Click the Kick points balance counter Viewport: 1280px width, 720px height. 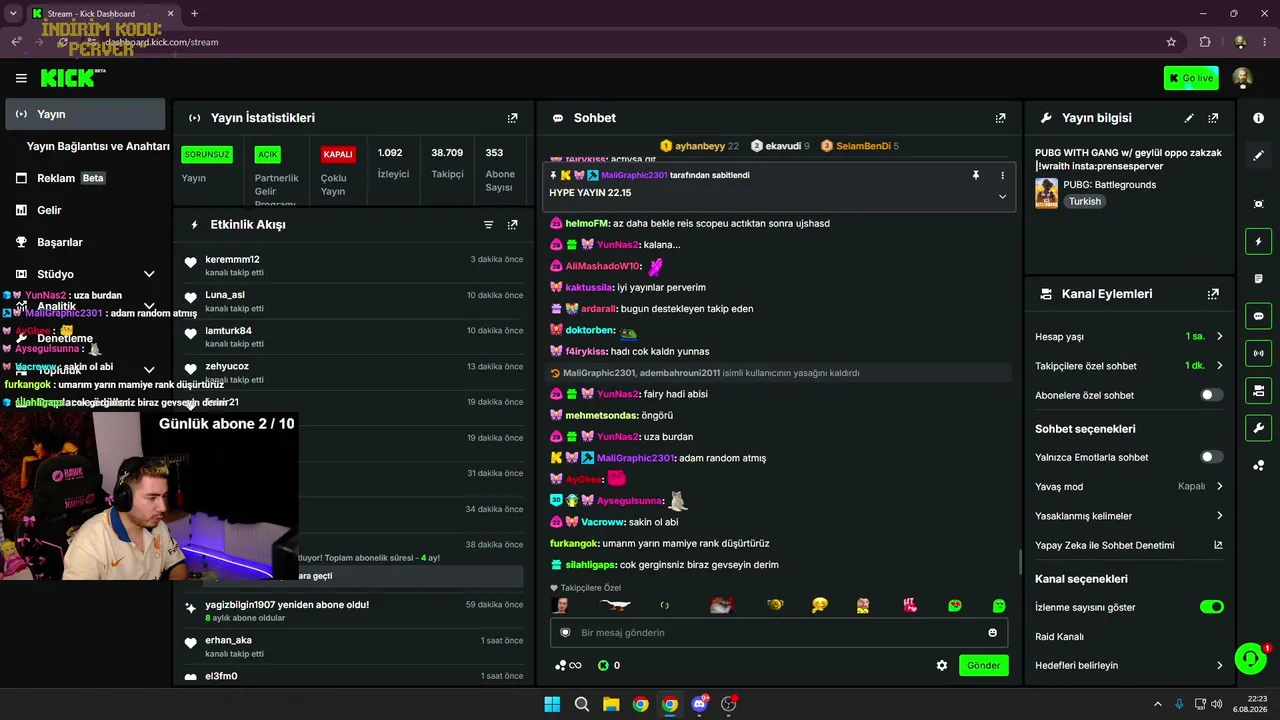pos(609,665)
